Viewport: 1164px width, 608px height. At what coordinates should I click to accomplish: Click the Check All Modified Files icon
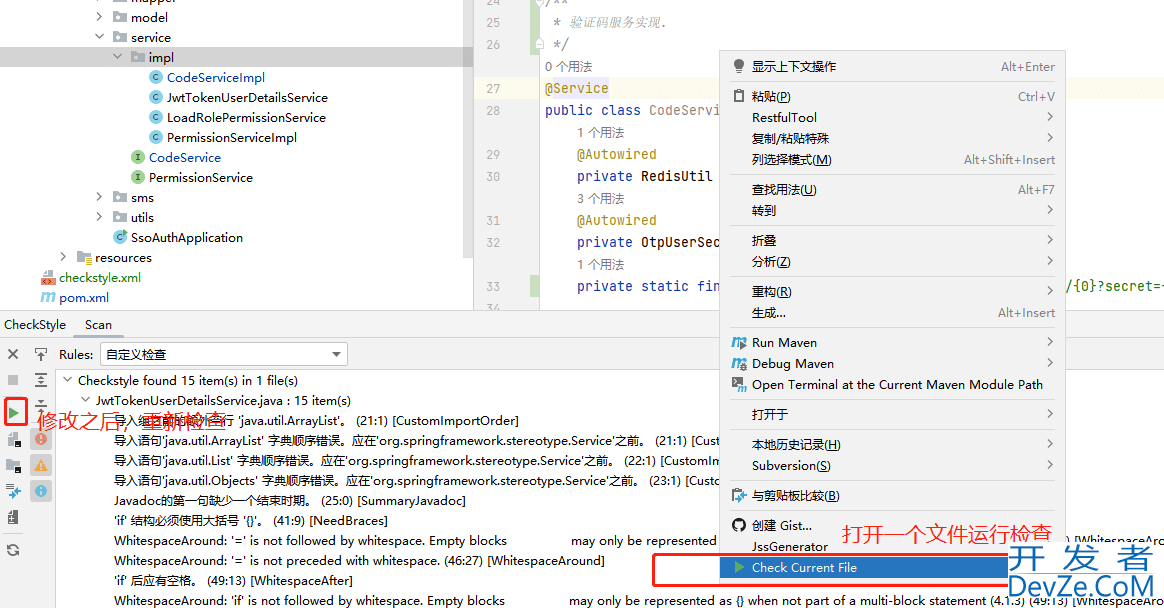pos(13,491)
